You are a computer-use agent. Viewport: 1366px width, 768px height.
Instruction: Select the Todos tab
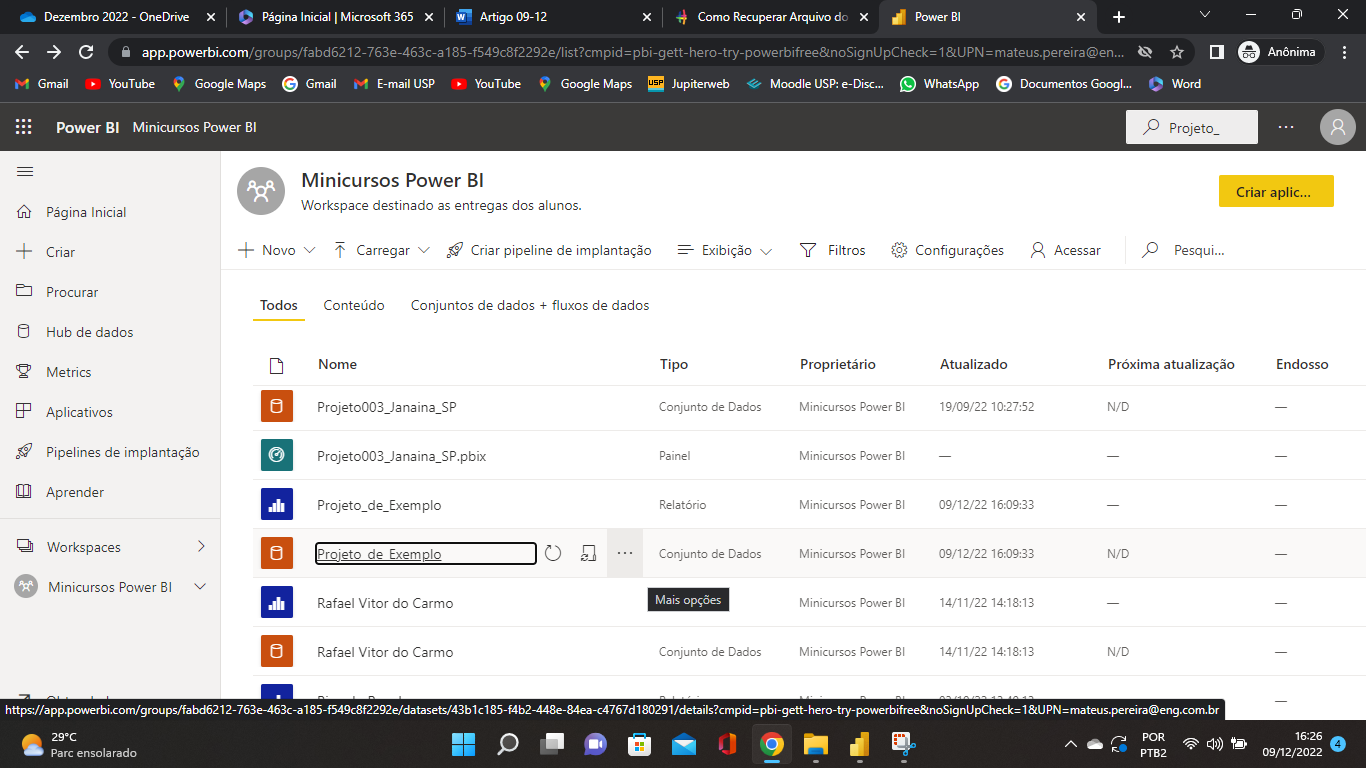tap(279, 305)
